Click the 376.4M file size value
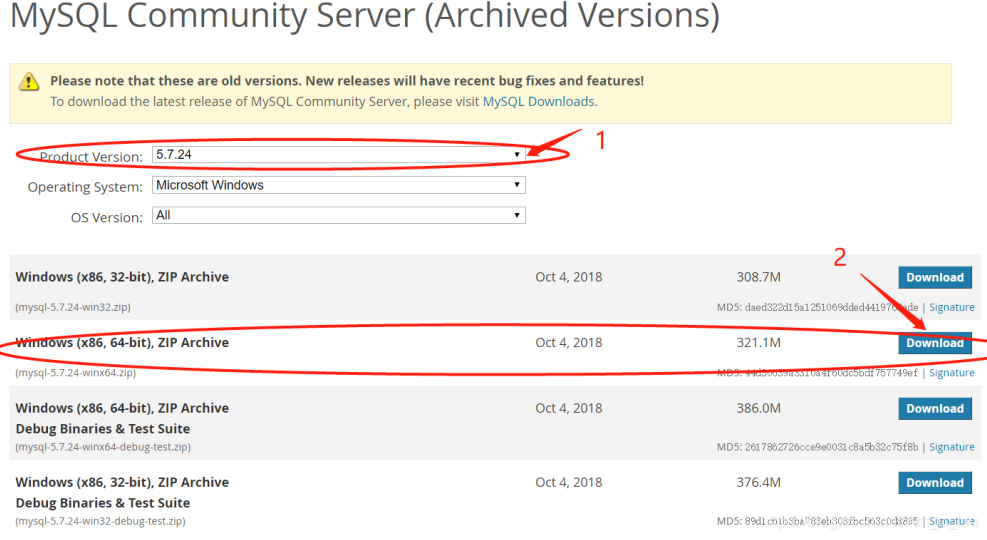The width and height of the screenshot is (987, 540). (x=759, y=482)
